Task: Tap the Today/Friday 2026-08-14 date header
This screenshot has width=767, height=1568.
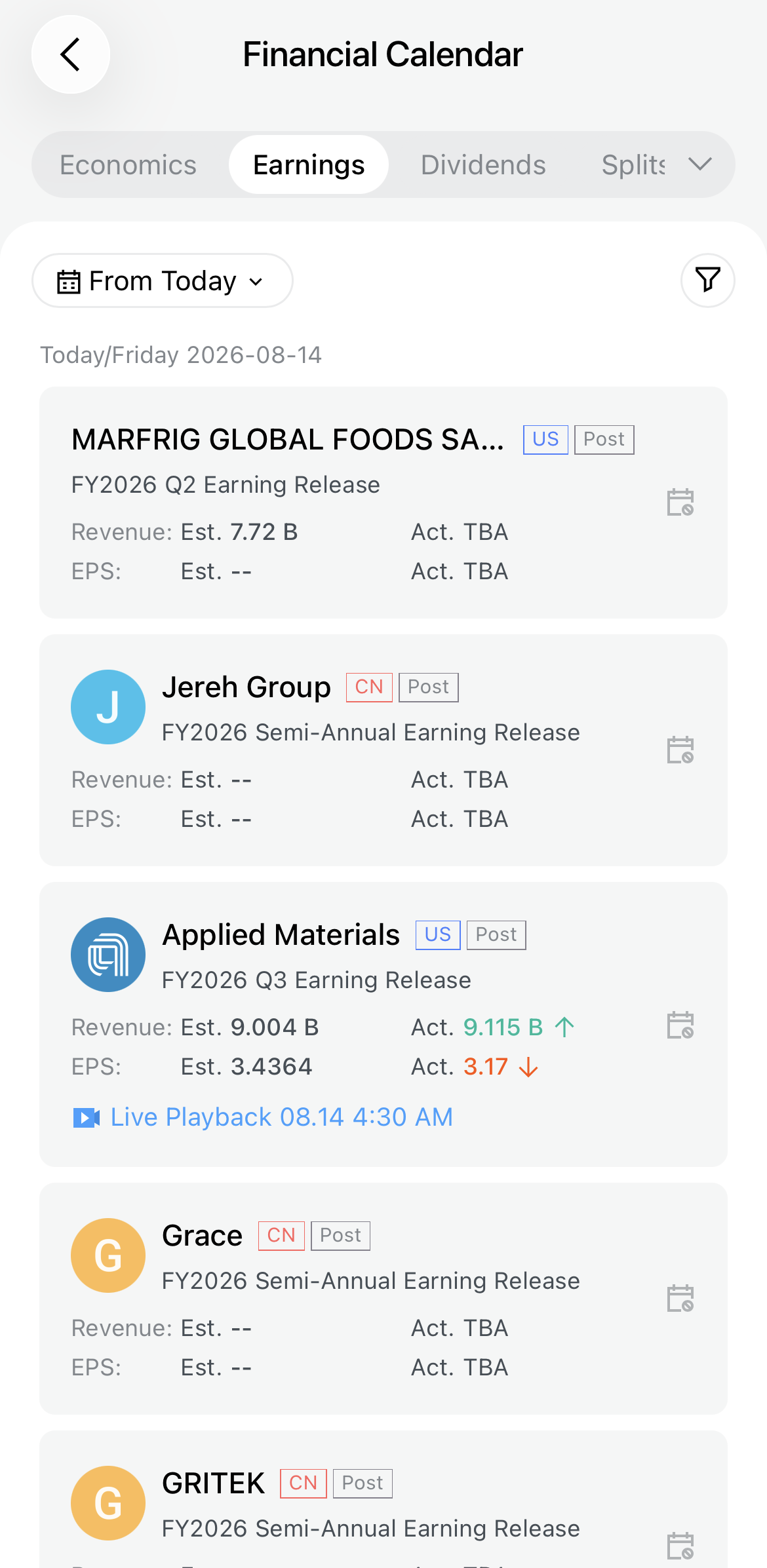Action: (181, 355)
